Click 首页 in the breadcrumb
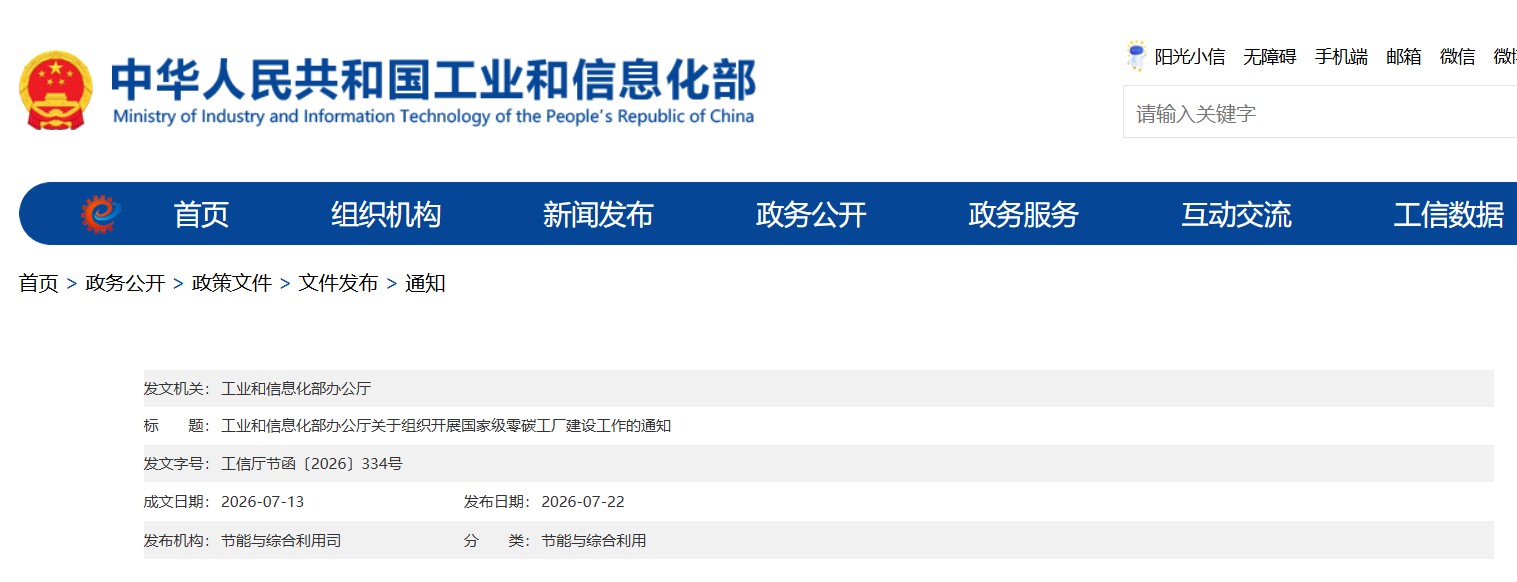 [39, 283]
